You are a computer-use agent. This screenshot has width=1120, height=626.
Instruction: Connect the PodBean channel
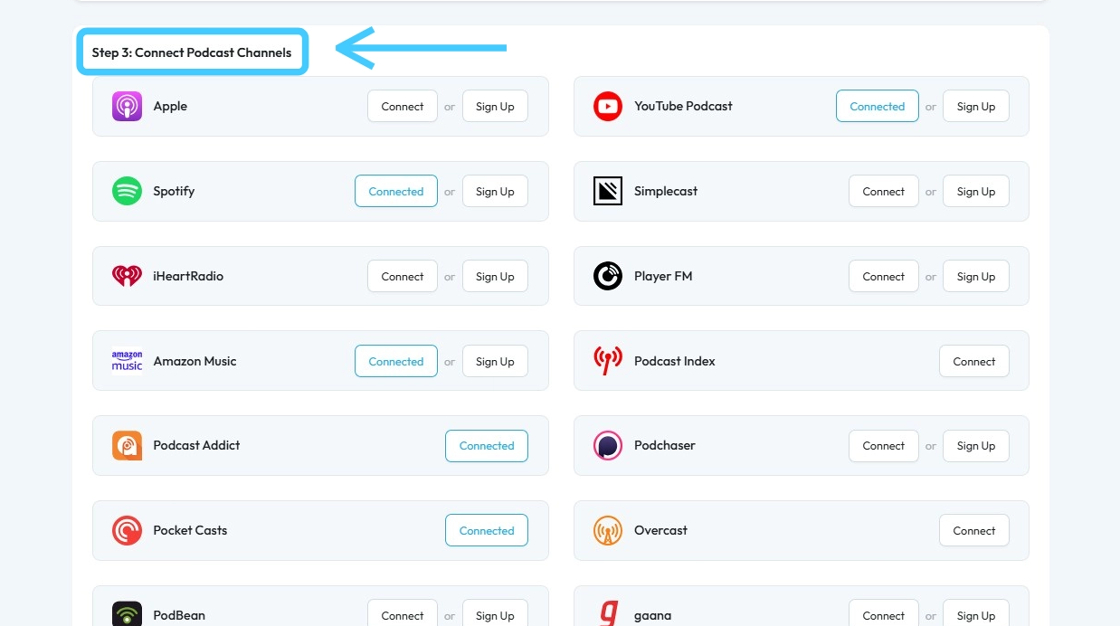click(x=402, y=614)
